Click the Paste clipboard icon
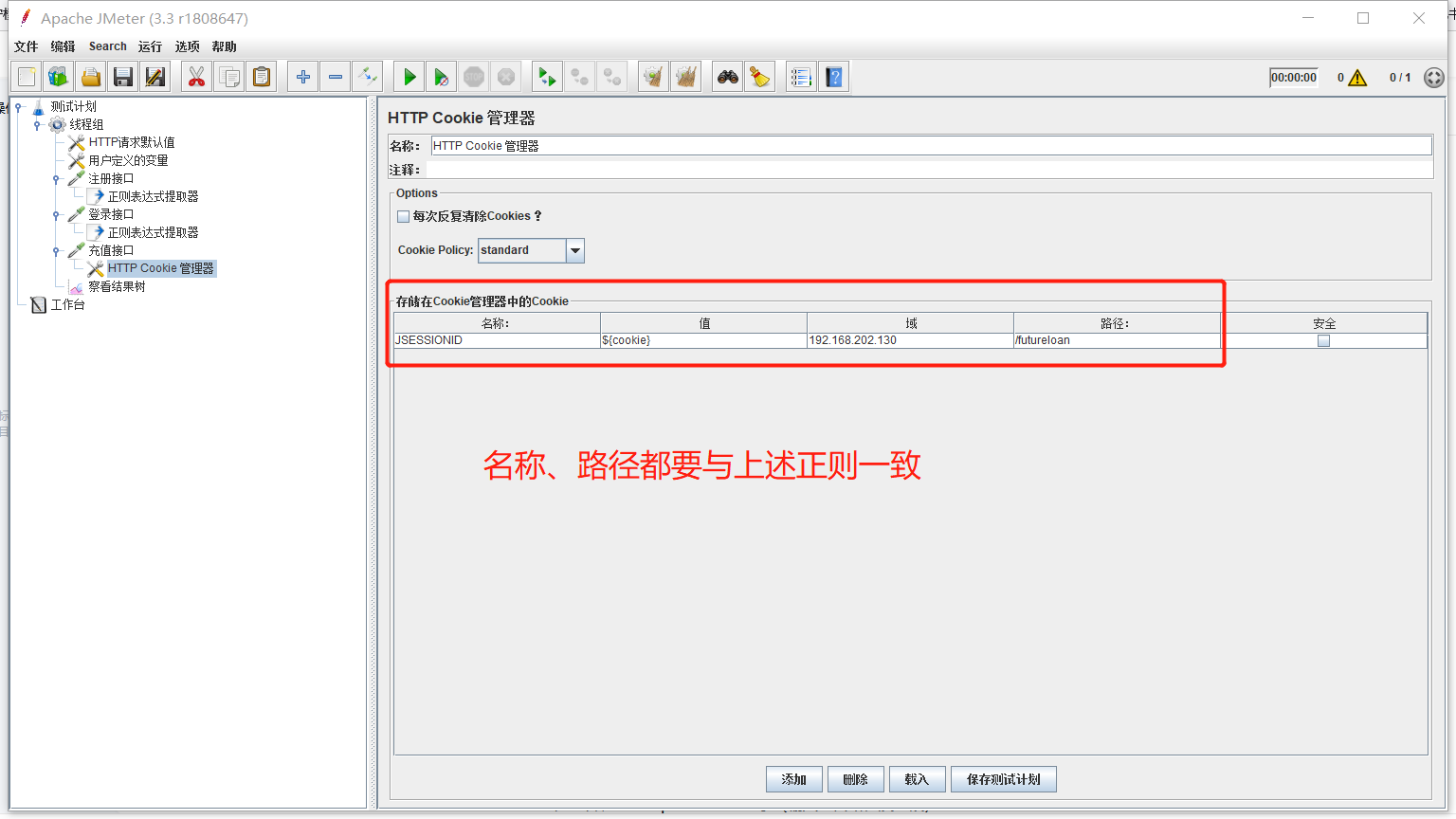The image size is (1456, 819). [261, 77]
